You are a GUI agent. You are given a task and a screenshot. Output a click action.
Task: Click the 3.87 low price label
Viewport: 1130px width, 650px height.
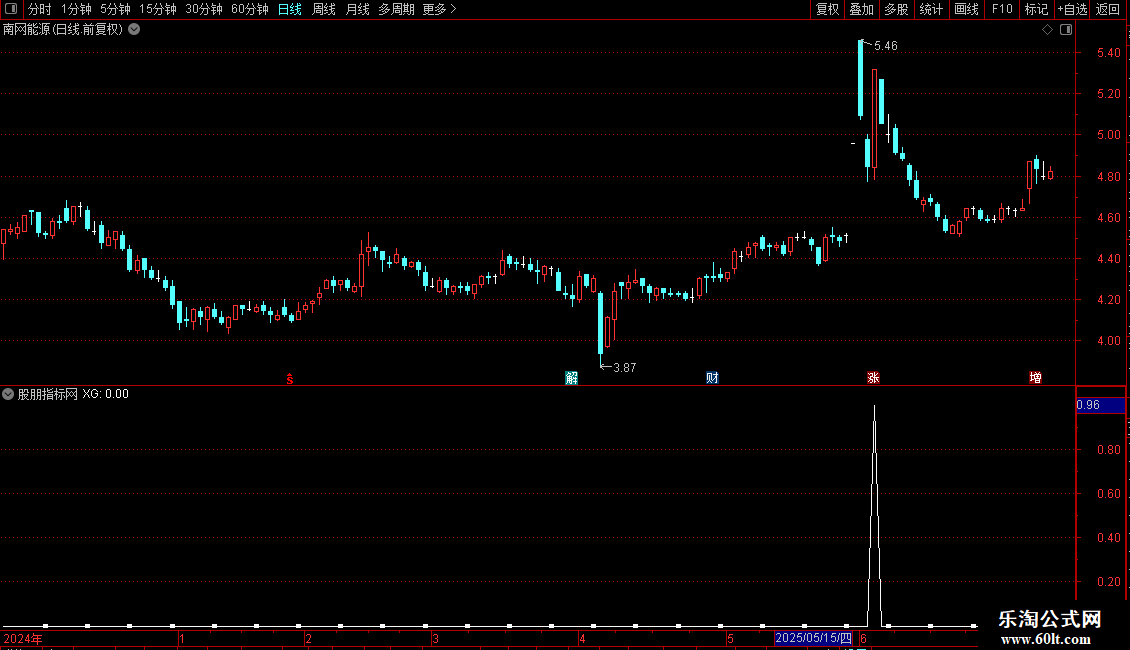click(624, 368)
